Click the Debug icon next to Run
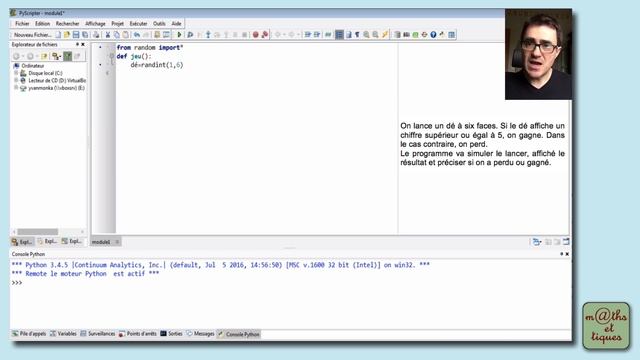 190,35
